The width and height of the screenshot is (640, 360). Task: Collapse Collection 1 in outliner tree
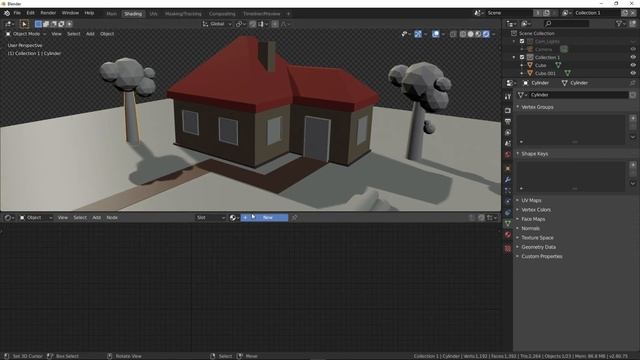point(514,58)
